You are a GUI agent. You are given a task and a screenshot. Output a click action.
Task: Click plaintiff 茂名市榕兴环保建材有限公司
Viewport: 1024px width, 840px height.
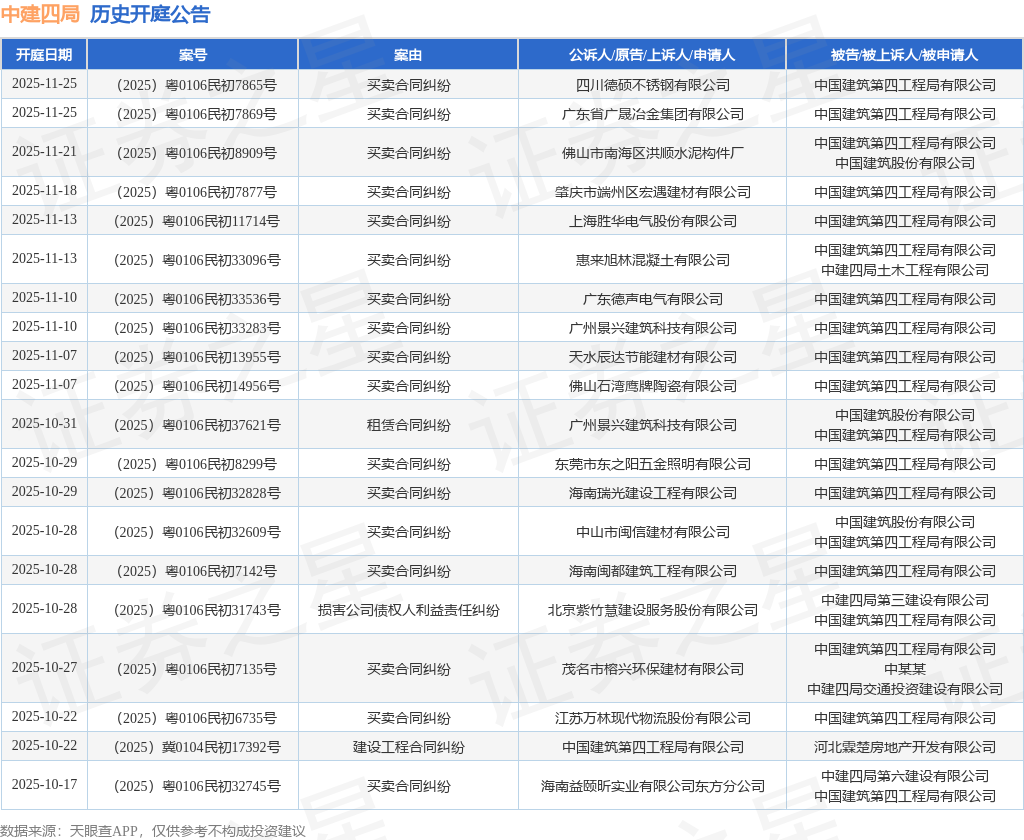pos(652,669)
